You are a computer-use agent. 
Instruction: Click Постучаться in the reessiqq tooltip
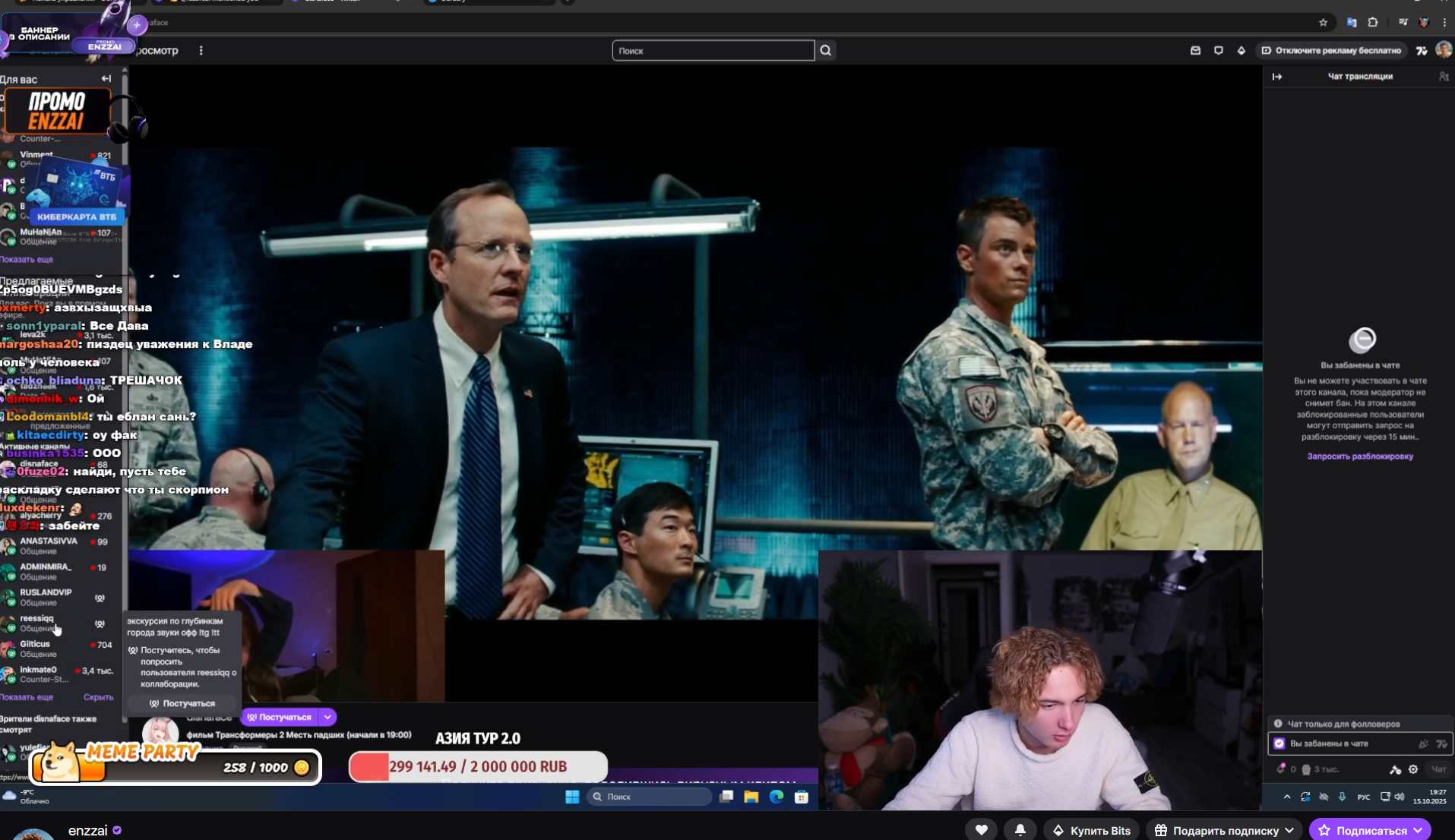(x=182, y=703)
